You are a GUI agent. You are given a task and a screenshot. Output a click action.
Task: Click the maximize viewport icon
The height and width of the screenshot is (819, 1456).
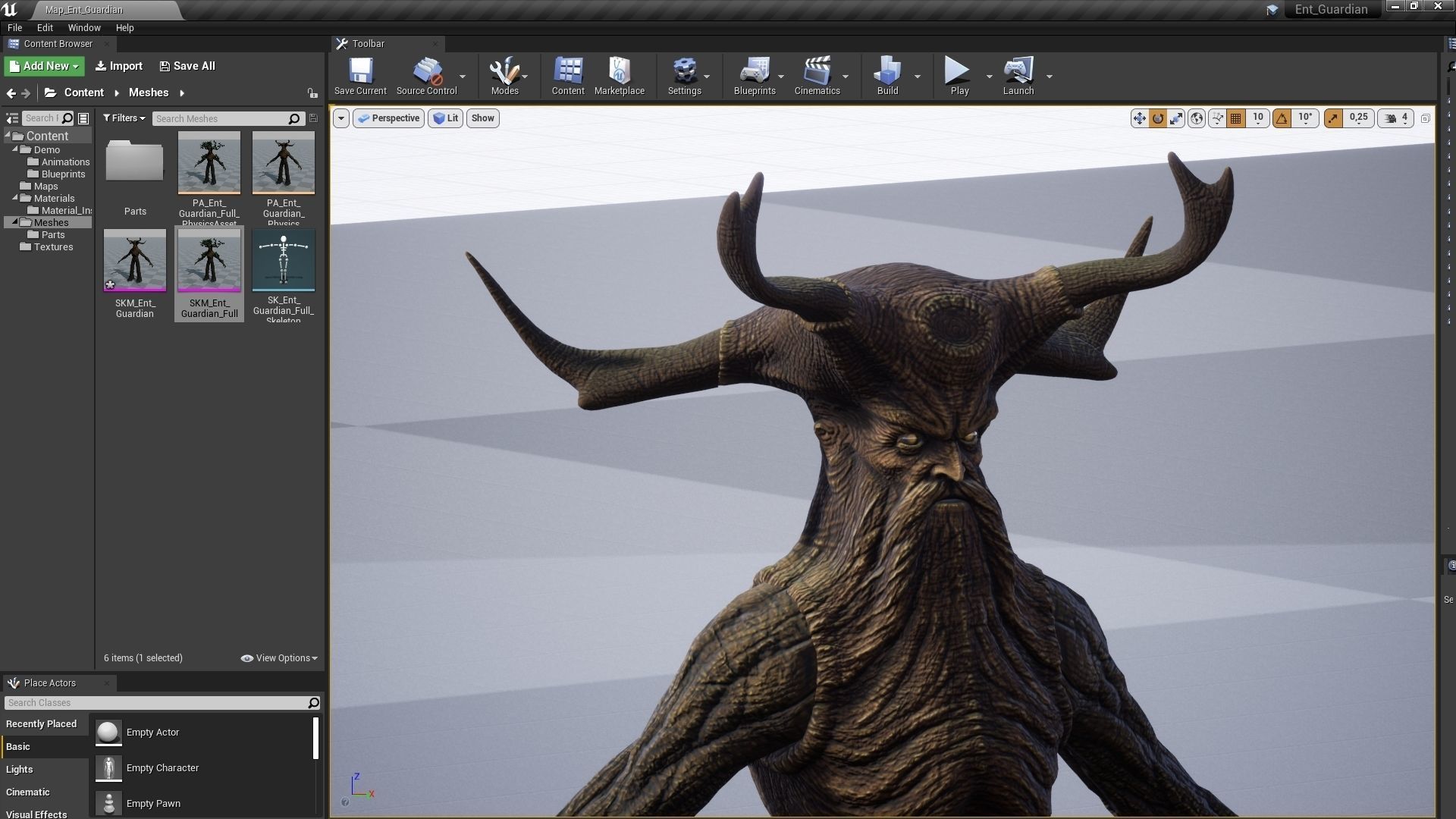point(1425,118)
